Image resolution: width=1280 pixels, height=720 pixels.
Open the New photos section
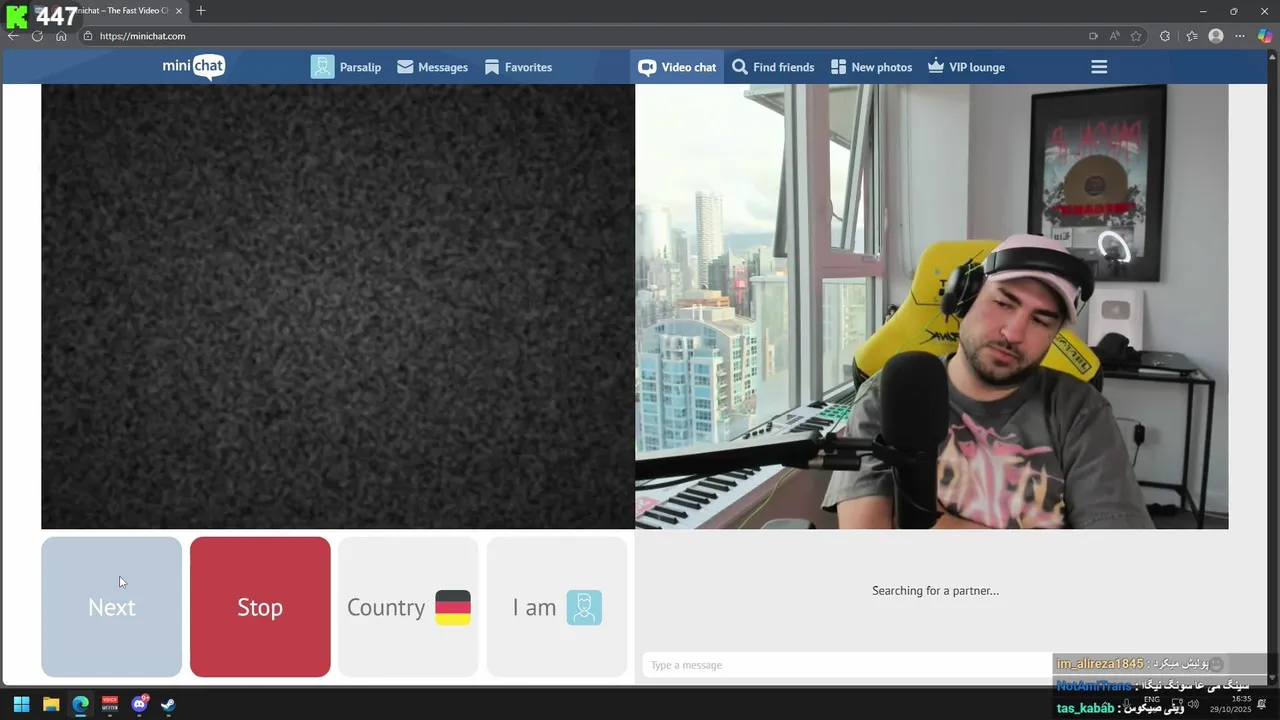(x=871, y=67)
